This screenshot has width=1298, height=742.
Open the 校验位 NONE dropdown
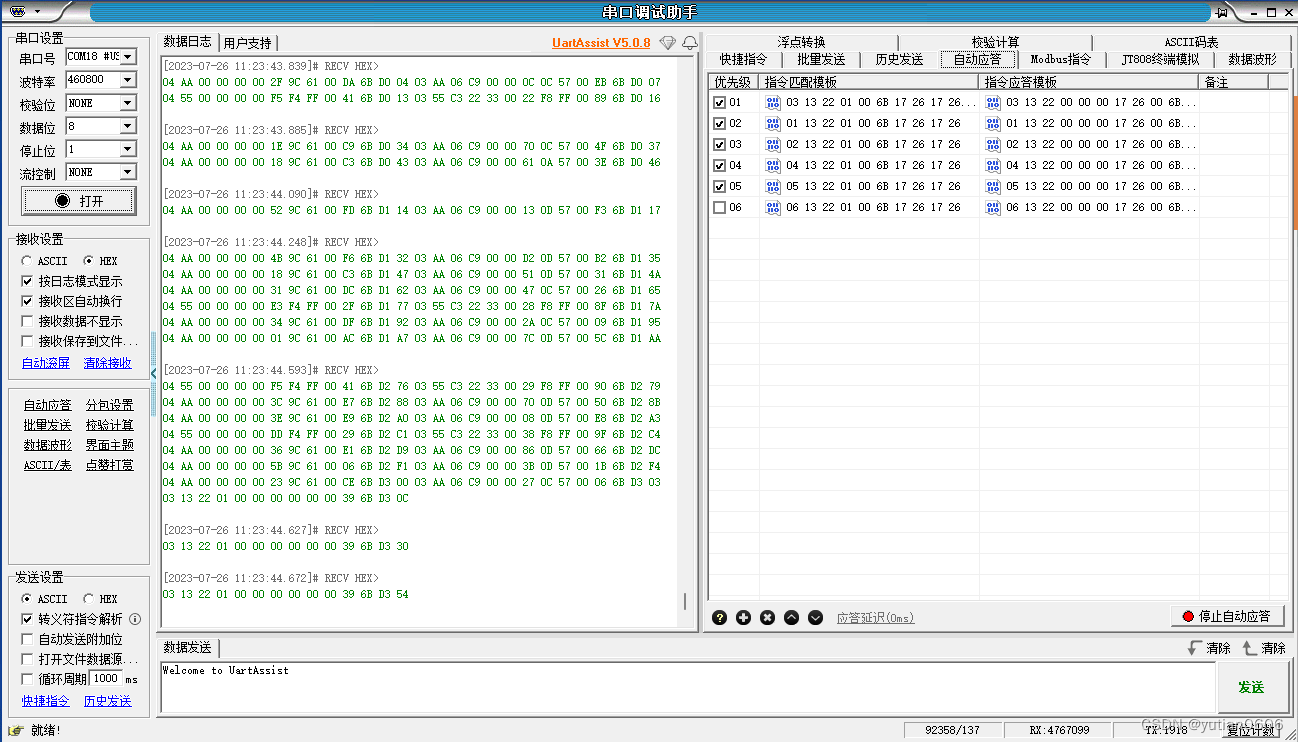128,103
